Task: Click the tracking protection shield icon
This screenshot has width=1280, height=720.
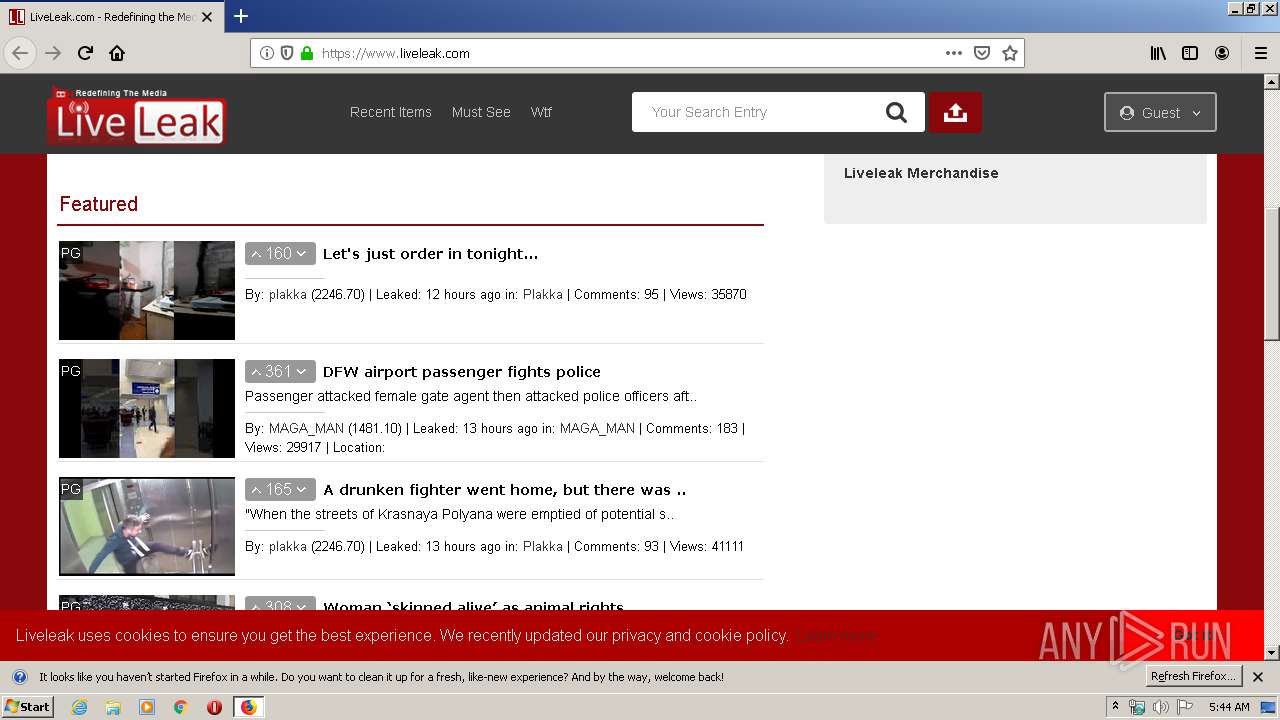Action: (x=287, y=53)
